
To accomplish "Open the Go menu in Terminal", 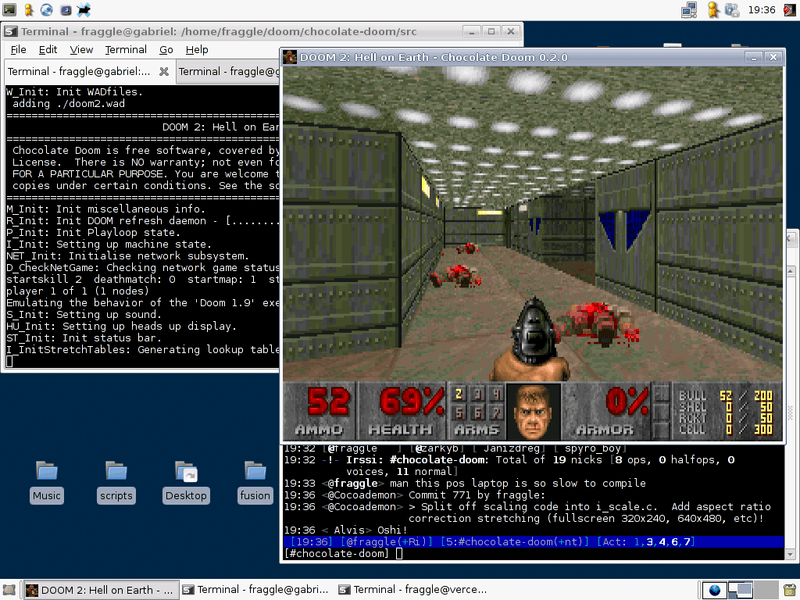I will pos(166,49).
